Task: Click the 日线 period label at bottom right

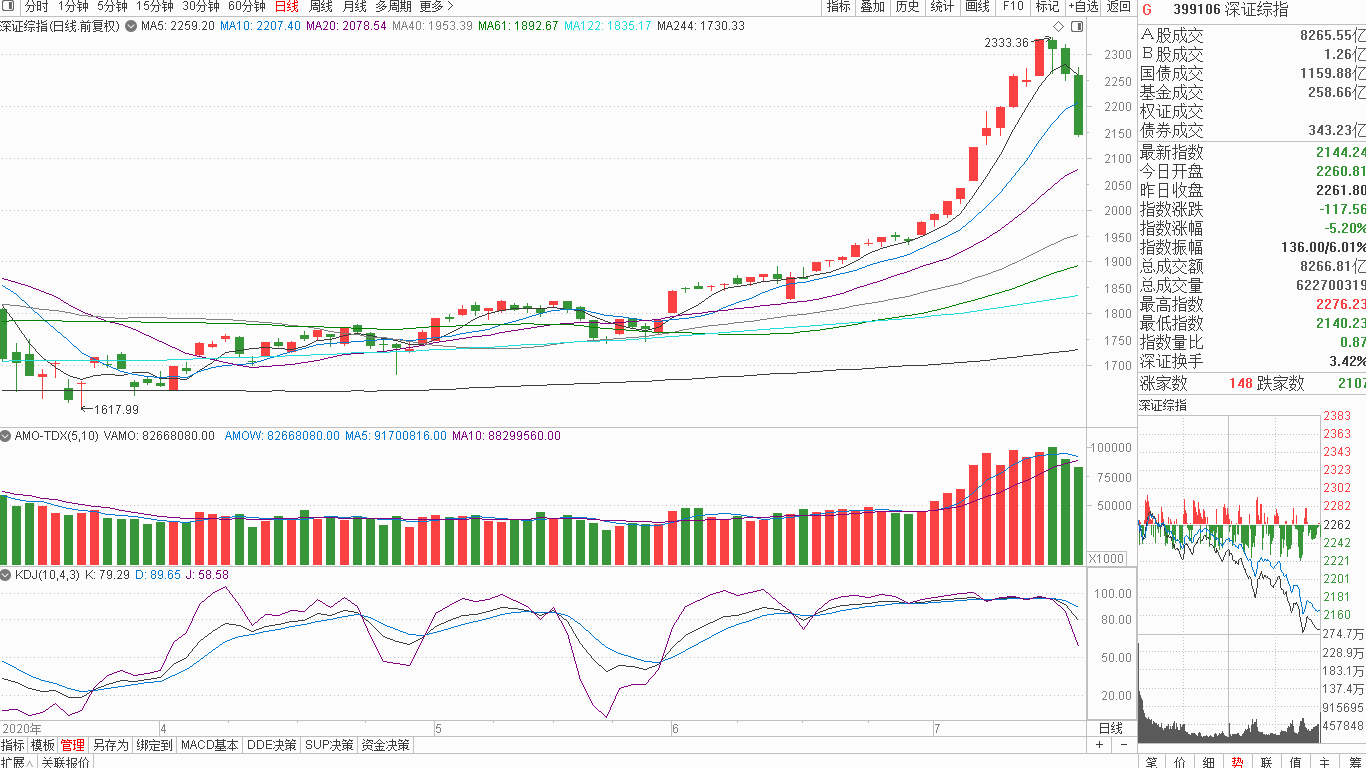Action: click(1111, 728)
